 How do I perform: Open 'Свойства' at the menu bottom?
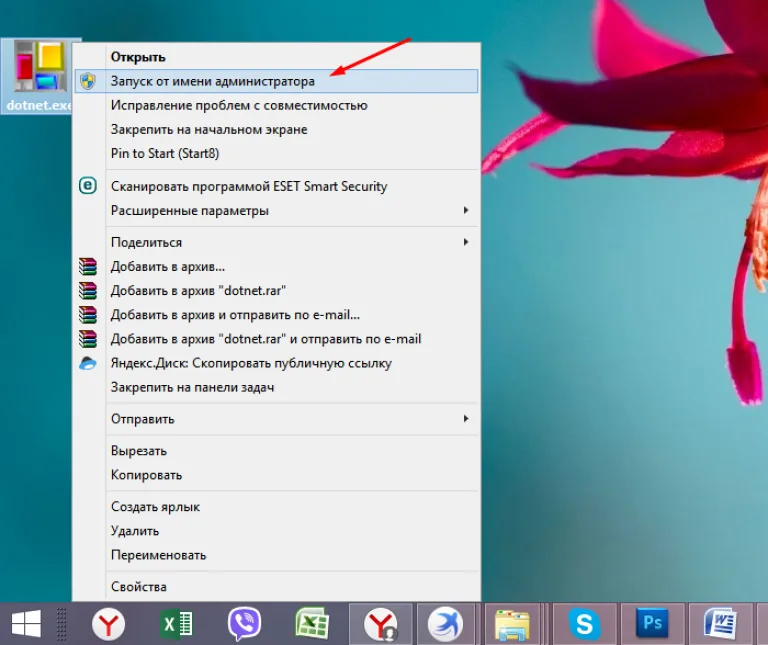click(139, 587)
